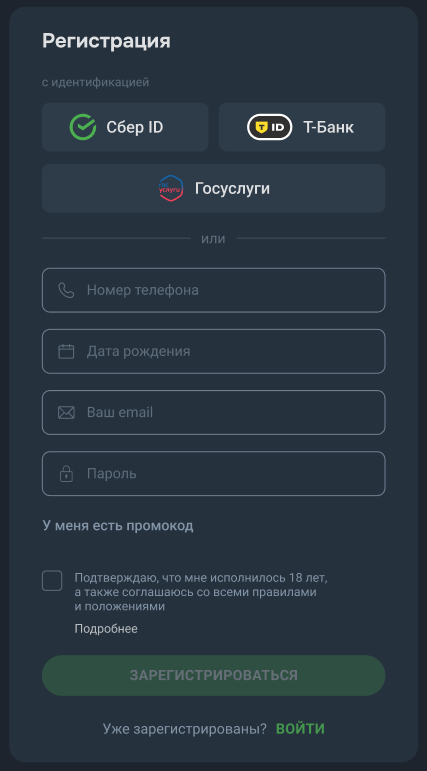Screen dimensions: 427x771
Task: Open 'Подробнее' rules details
Action: 106,628
